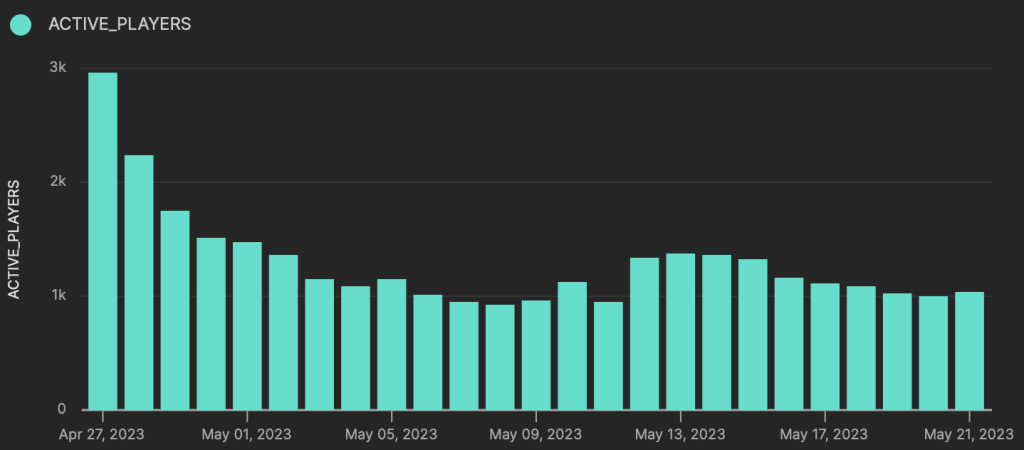This screenshot has height=450, width=1024.
Task: Click the '1k' y-axis tick label
Action: [59, 296]
